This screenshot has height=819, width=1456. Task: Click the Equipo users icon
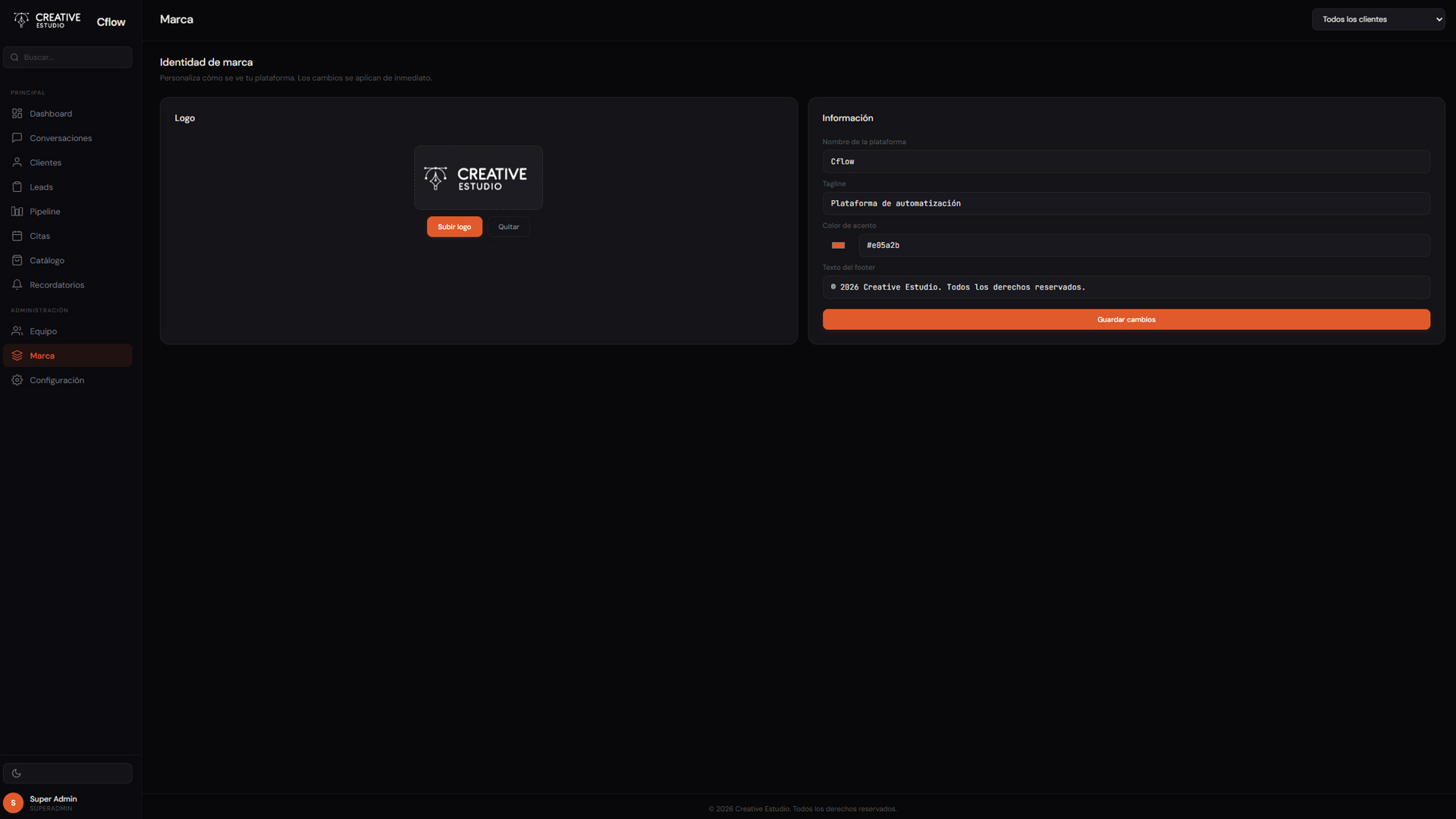click(x=17, y=331)
